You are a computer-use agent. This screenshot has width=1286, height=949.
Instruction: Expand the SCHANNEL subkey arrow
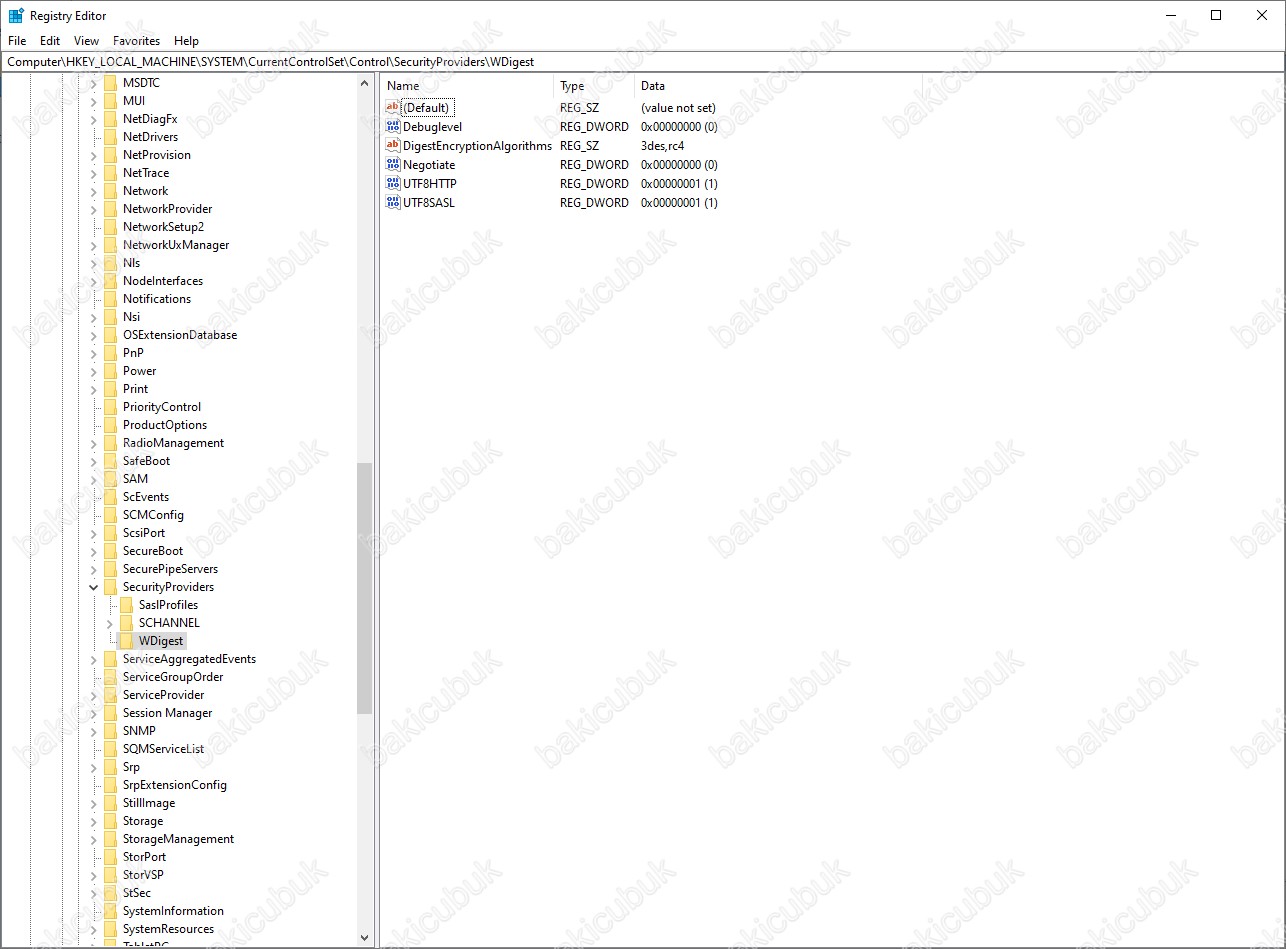pos(110,623)
